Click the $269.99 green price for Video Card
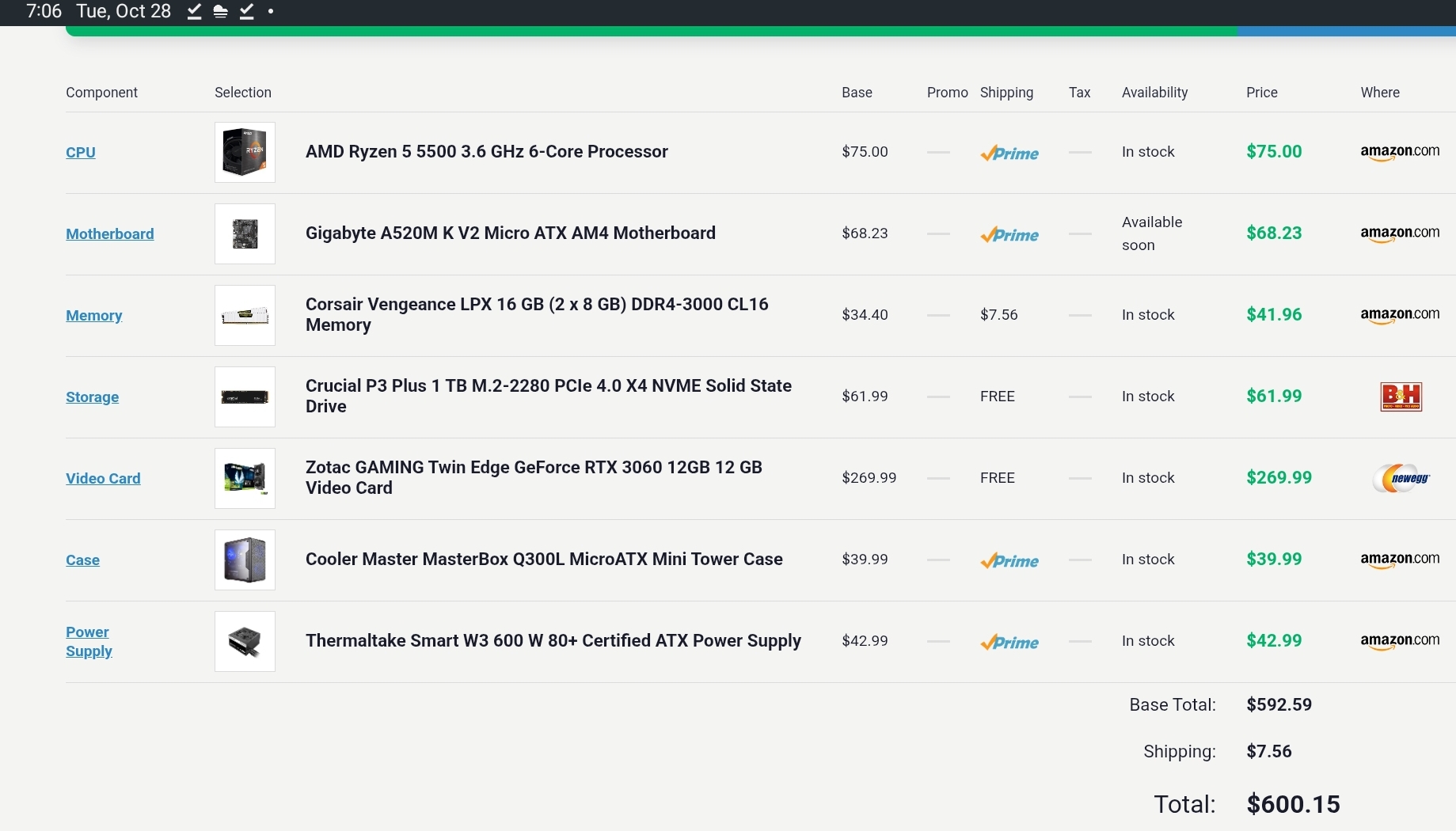 pyautogui.click(x=1279, y=477)
